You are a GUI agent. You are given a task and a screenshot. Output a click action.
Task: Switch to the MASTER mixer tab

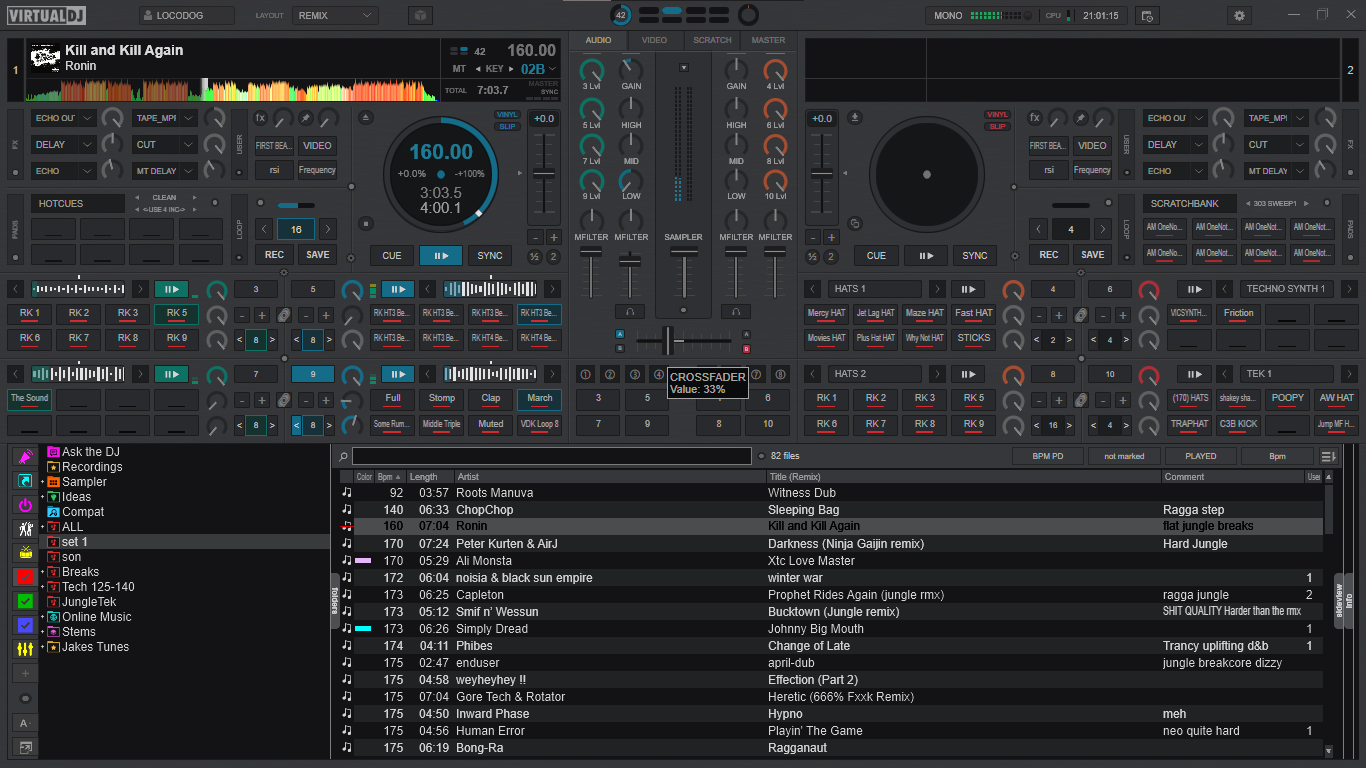click(x=768, y=40)
